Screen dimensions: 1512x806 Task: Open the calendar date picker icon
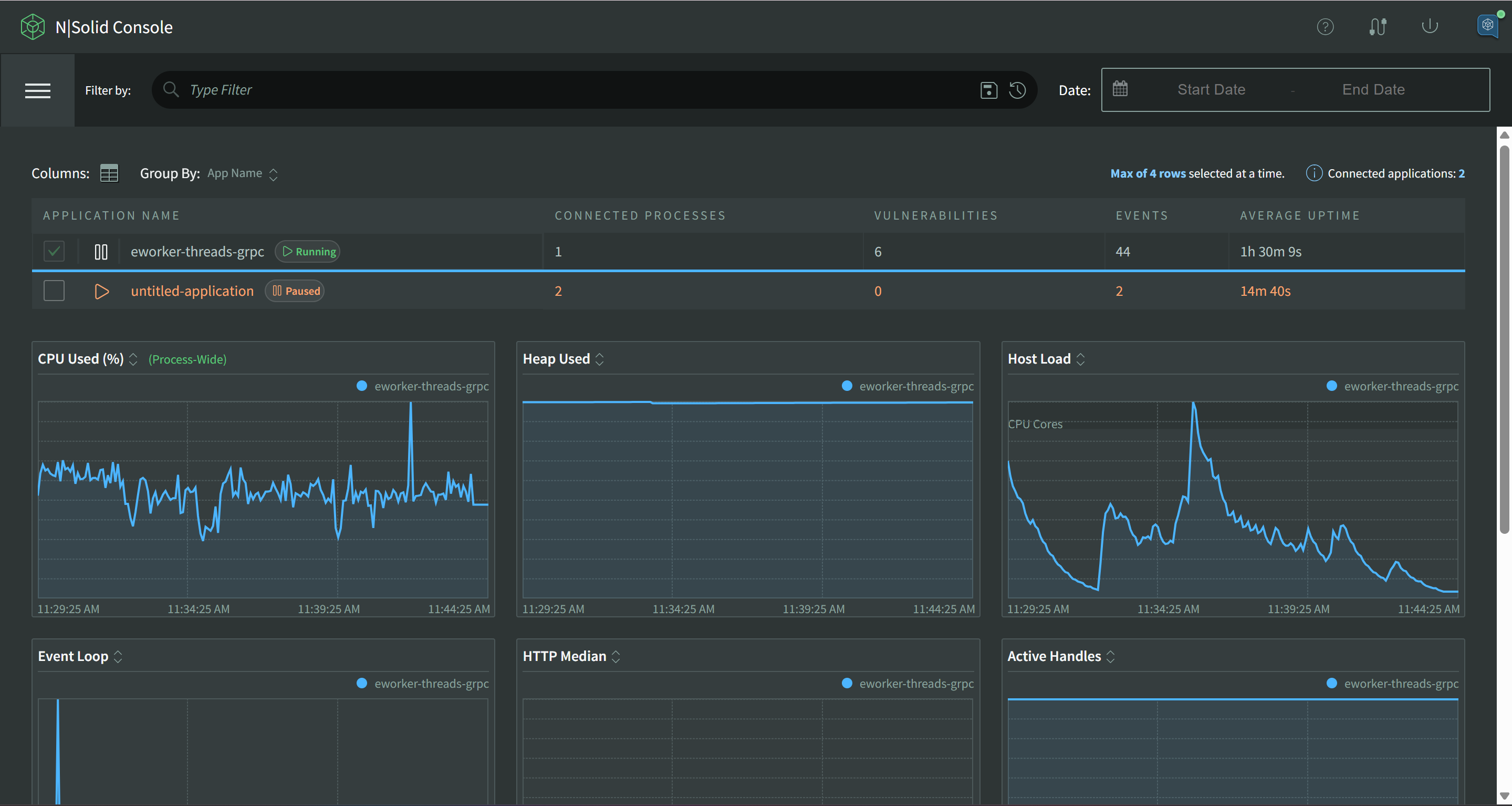pos(1121,89)
